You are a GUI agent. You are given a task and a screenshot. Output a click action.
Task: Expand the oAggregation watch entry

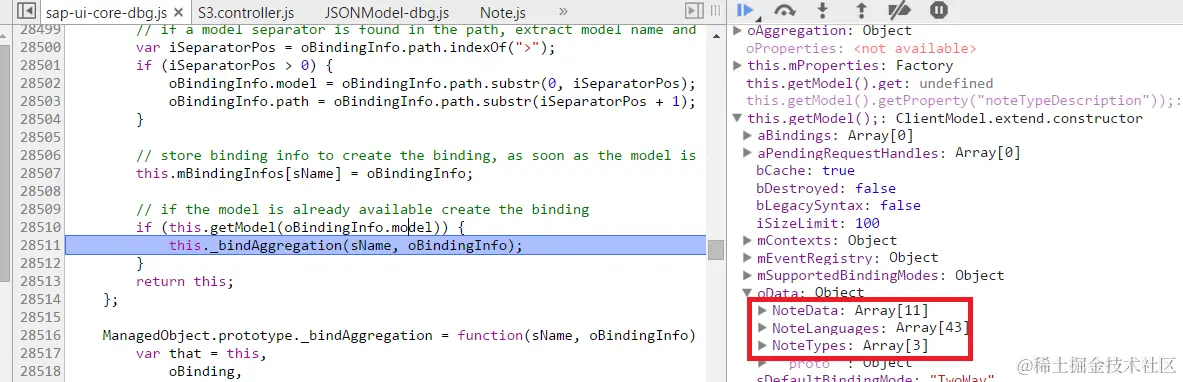tap(738, 31)
